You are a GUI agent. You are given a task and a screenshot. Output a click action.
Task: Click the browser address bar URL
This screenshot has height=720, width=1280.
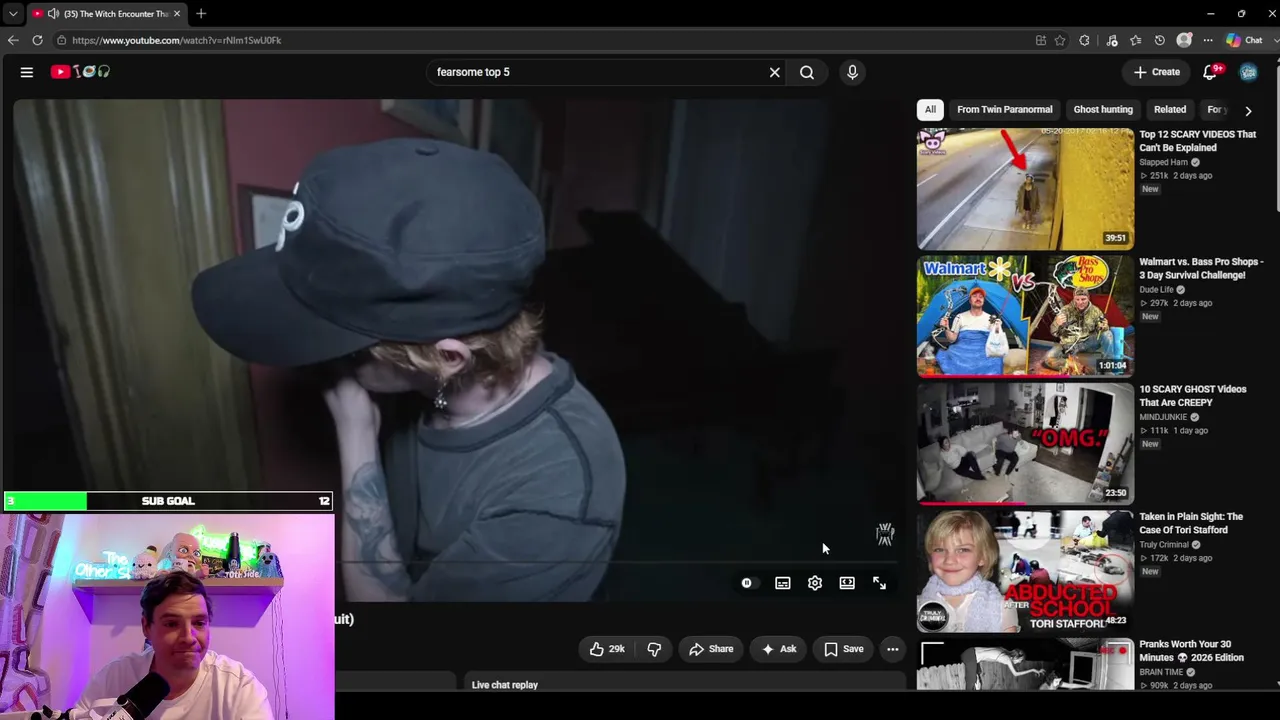click(x=176, y=40)
